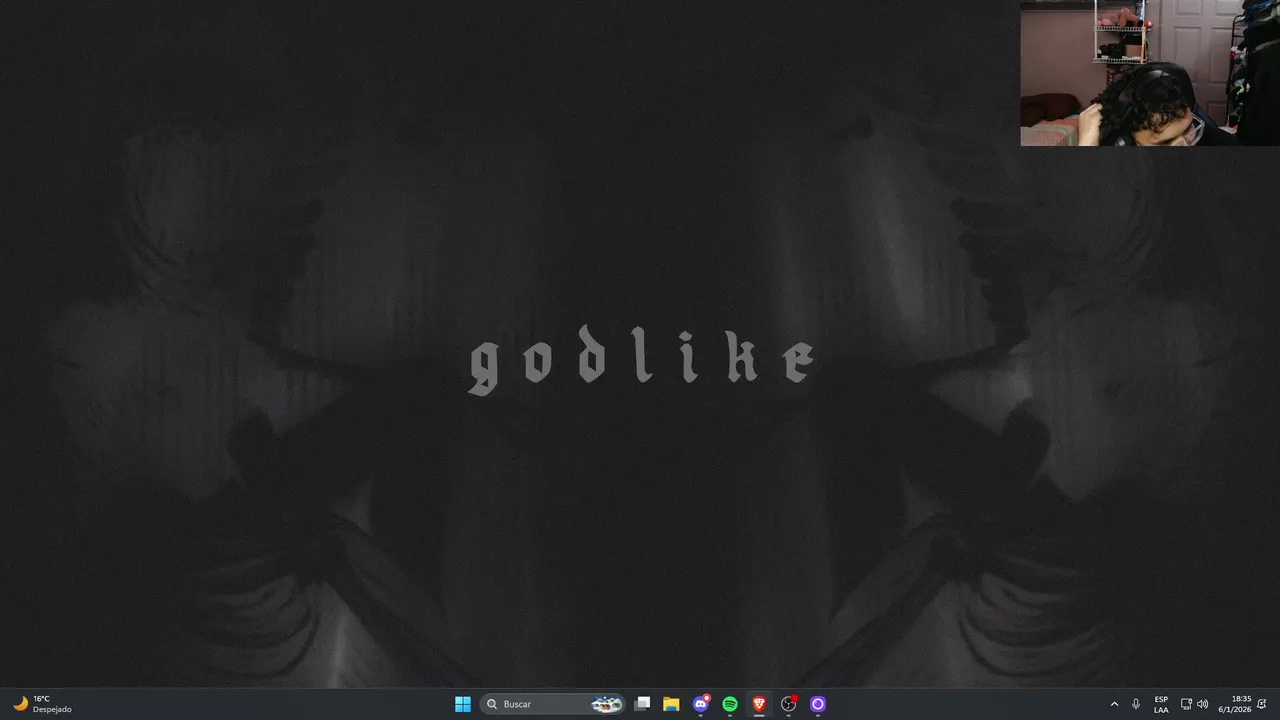Switch to the Brave browser
The image size is (1280, 720).
pos(759,704)
